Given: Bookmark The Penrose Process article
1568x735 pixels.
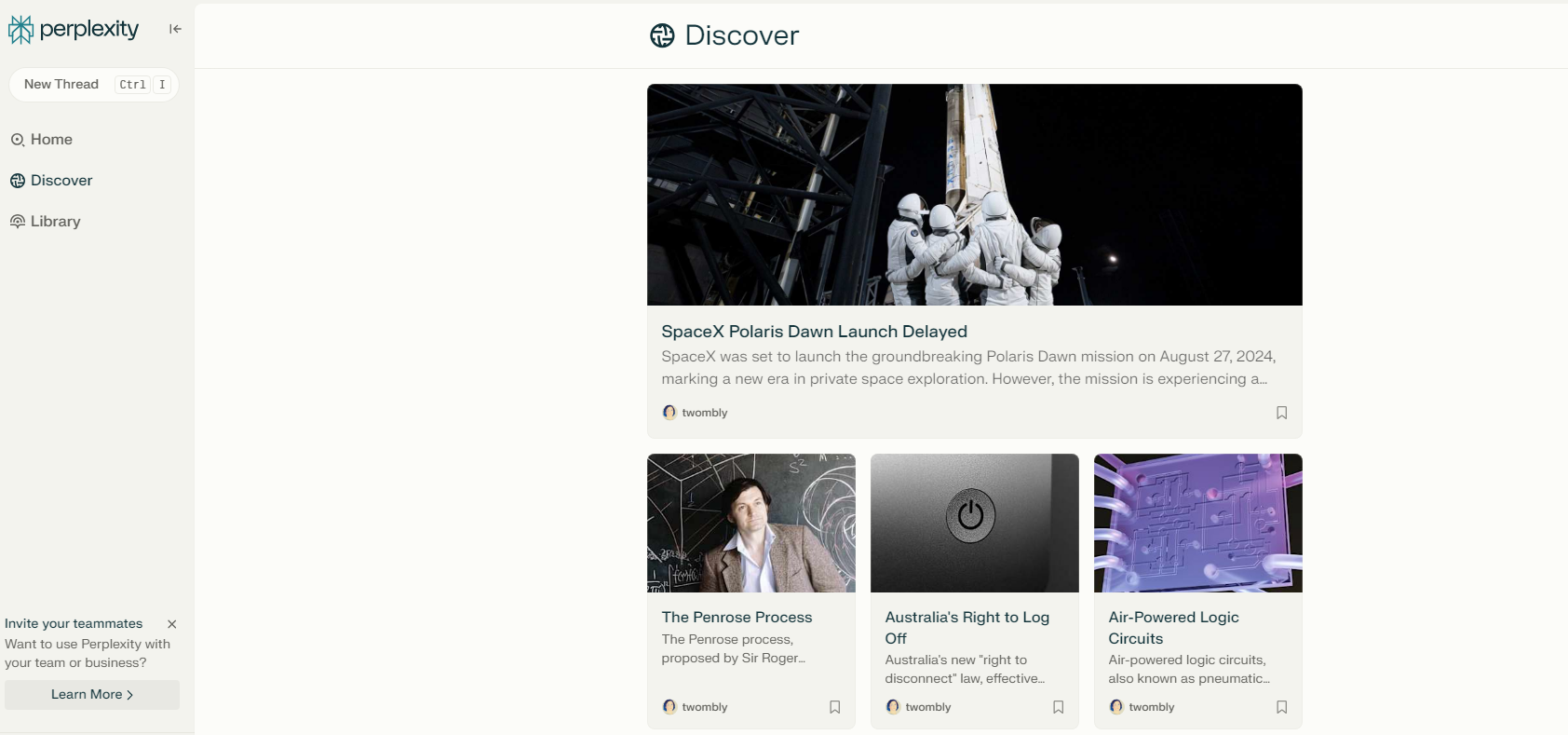Looking at the screenshot, I should (x=835, y=707).
